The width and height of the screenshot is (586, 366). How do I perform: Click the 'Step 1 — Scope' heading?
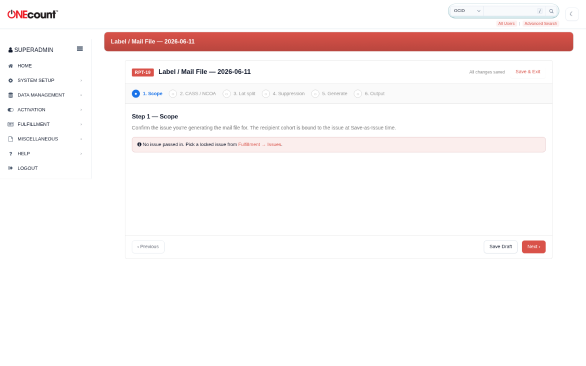(x=155, y=117)
